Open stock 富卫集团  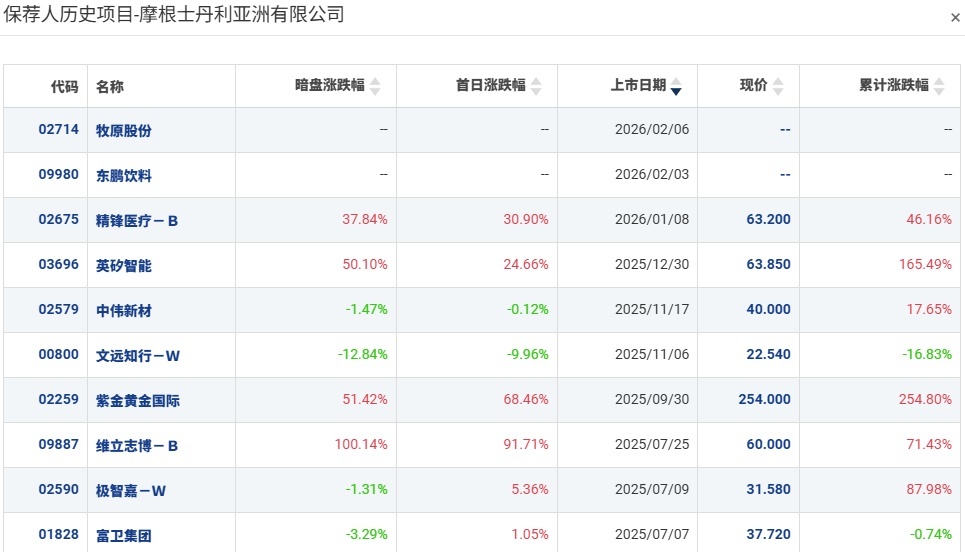[x=124, y=535]
